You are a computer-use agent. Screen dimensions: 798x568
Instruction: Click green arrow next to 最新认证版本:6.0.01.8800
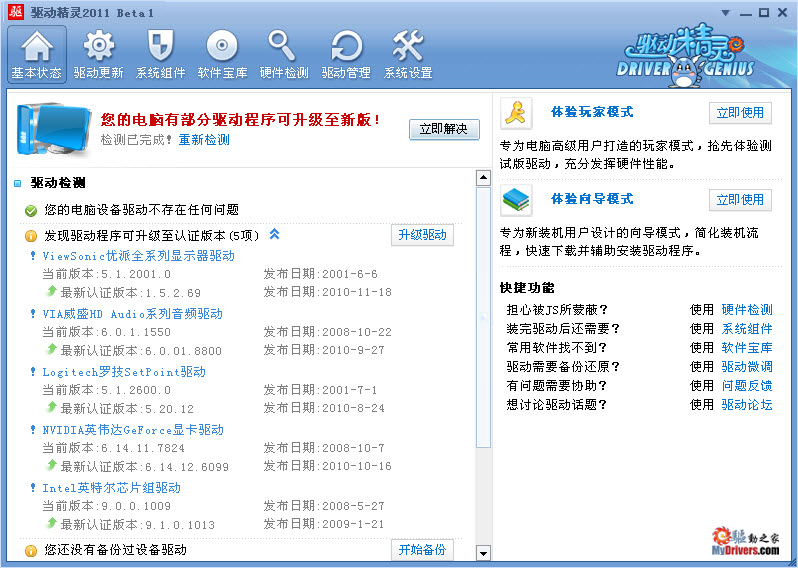pos(51,349)
